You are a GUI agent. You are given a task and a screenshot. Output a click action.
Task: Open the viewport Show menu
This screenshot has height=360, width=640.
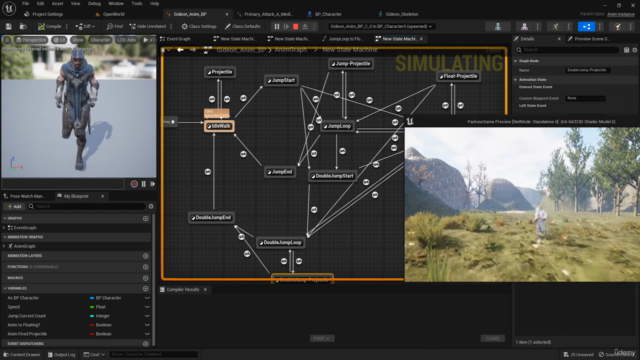pyautogui.click(x=78, y=40)
